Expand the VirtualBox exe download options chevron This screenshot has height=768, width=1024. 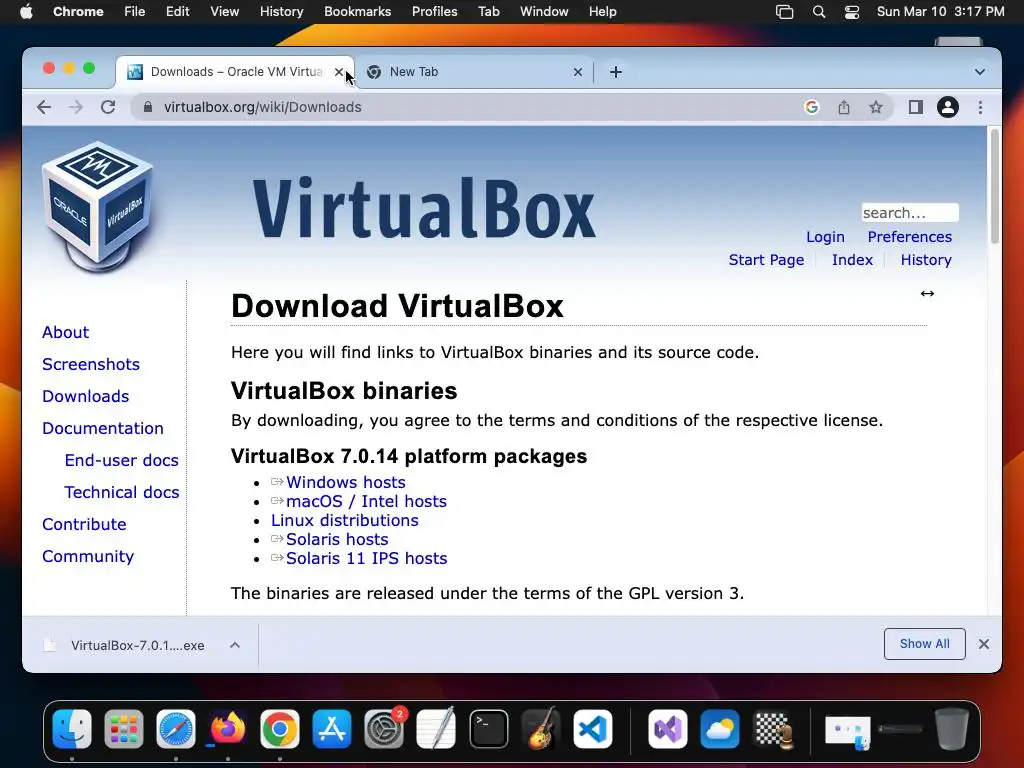pos(235,645)
